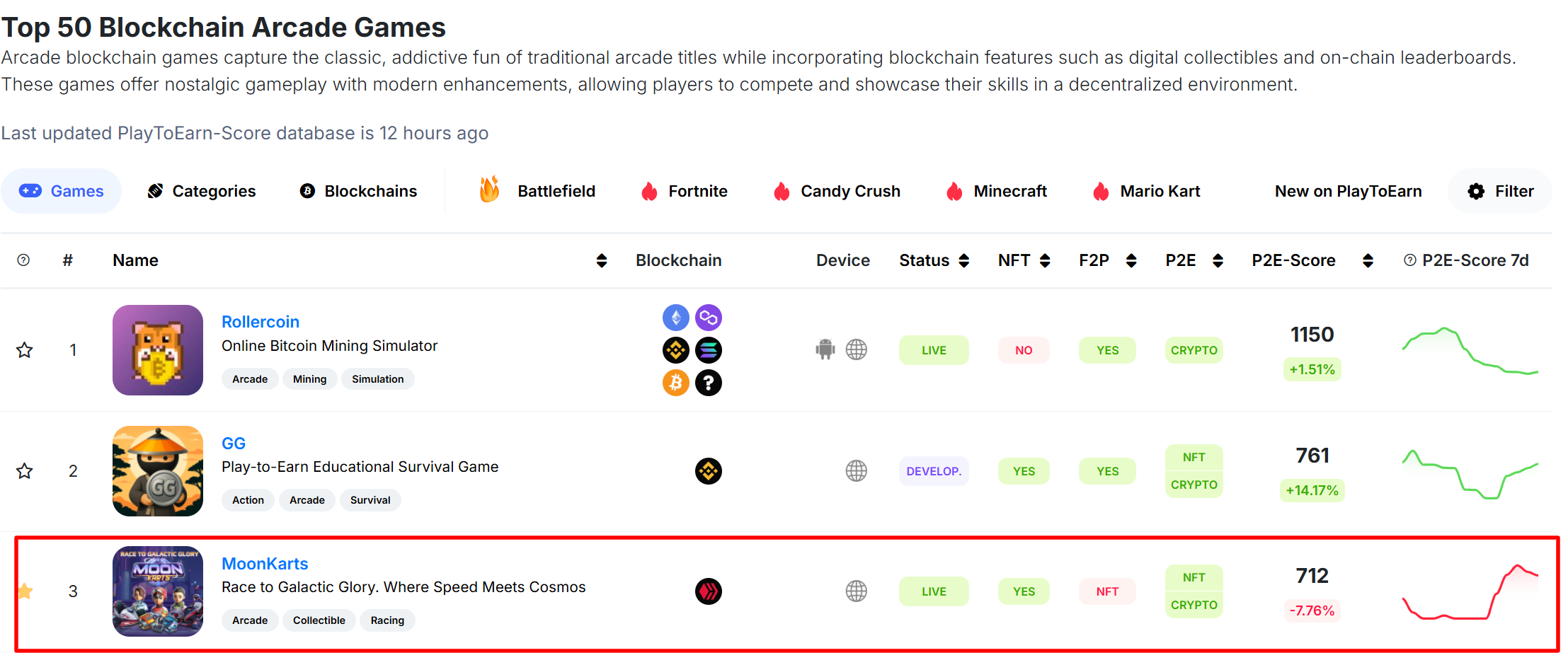The image size is (1568, 660).
Task: Open Rollercoin game page link
Action: click(x=261, y=322)
